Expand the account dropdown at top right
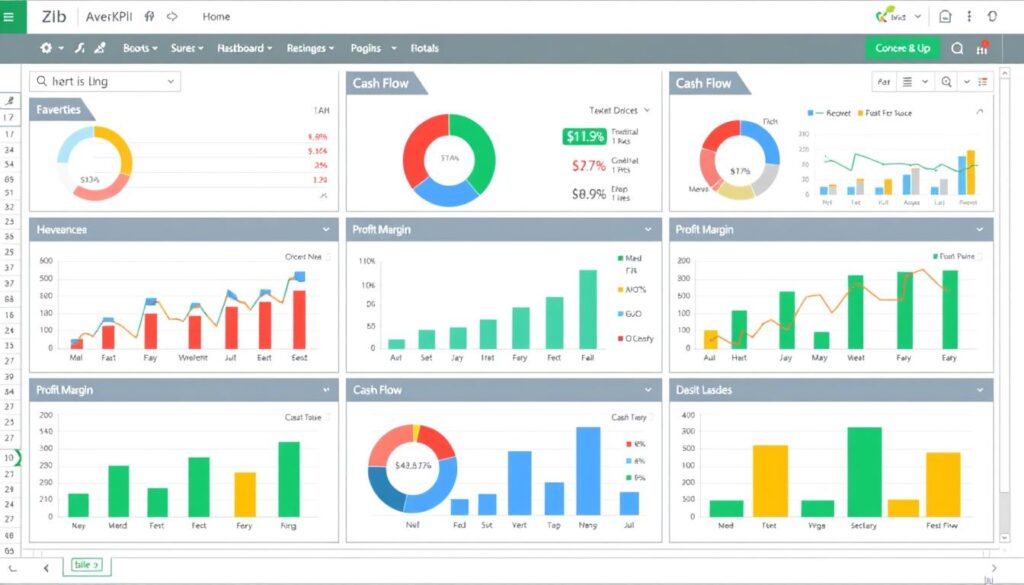This screenshot has height=585, width=1024. [918, 16]
